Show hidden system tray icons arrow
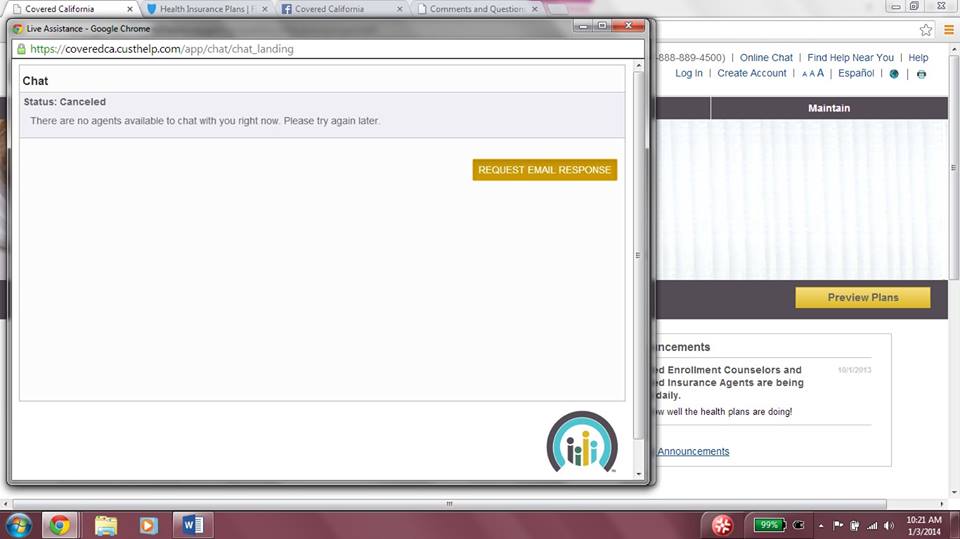The width and height of the screenshot is (960, 539). click(821, 526)
